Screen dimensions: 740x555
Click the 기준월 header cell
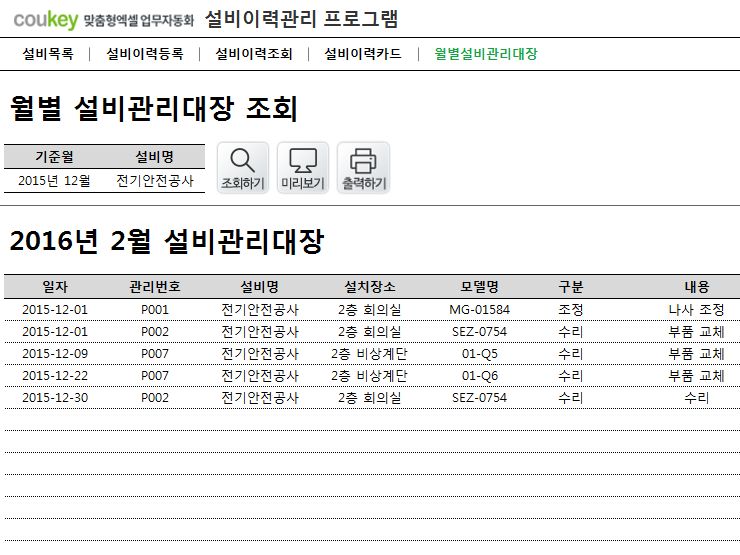(54, 157)
